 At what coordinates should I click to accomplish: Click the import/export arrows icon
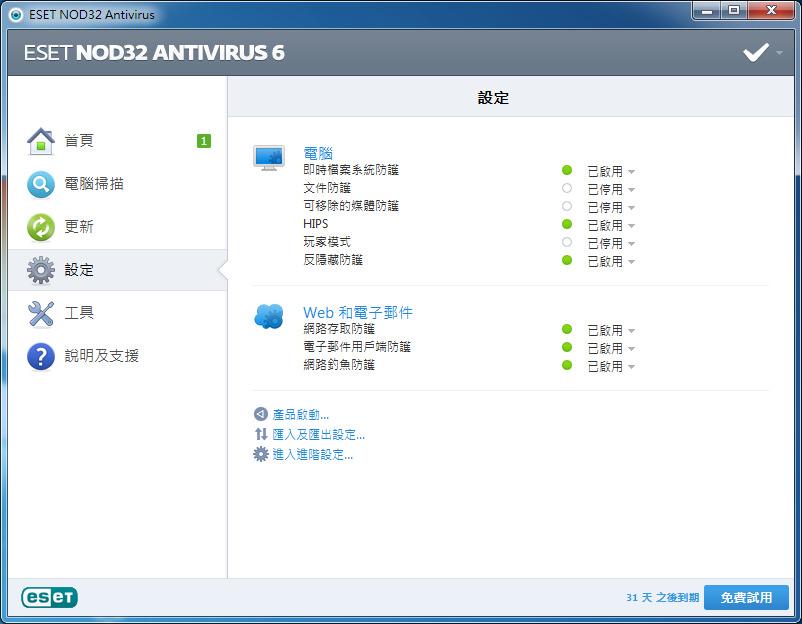pyautogui.click(x=261, y=434)
